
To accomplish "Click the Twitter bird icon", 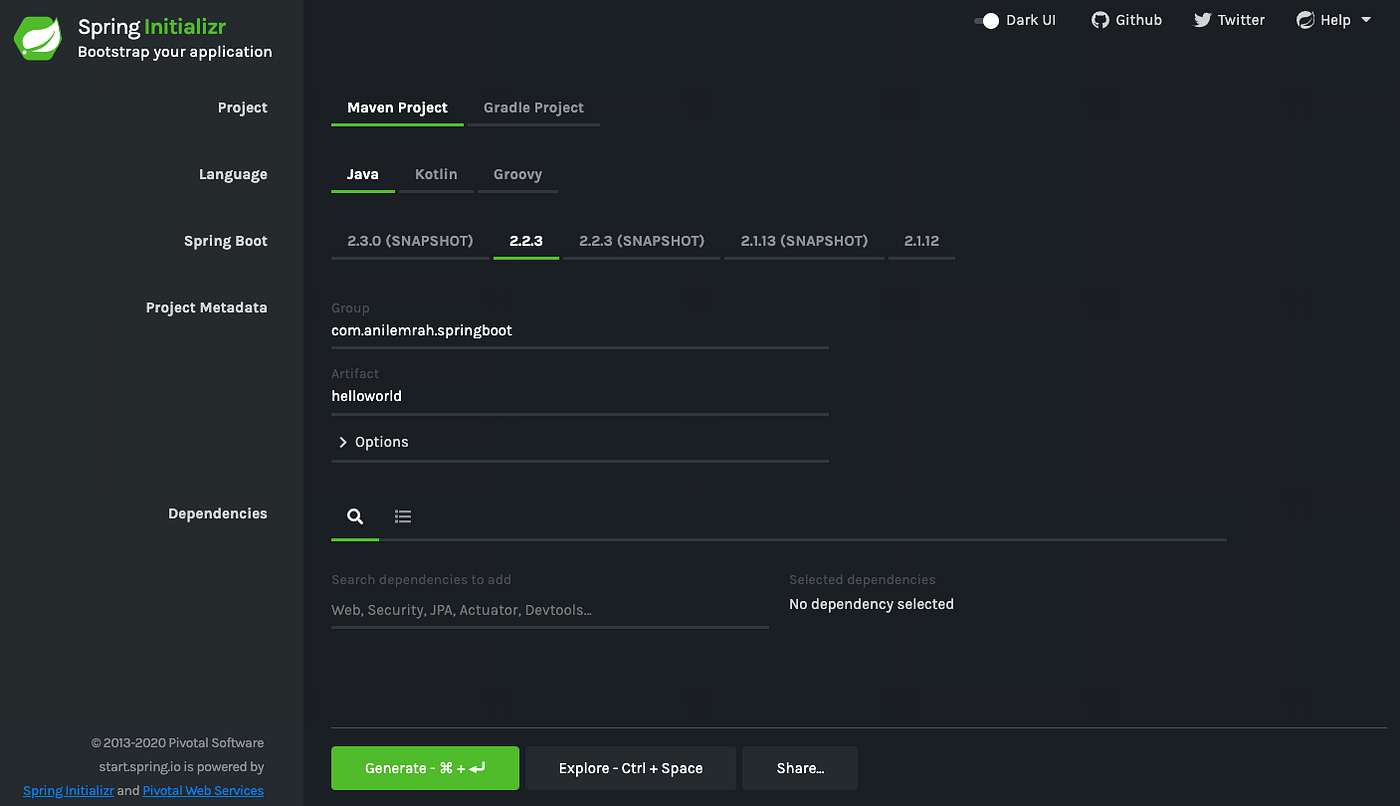I will (x=1203, y=20).
